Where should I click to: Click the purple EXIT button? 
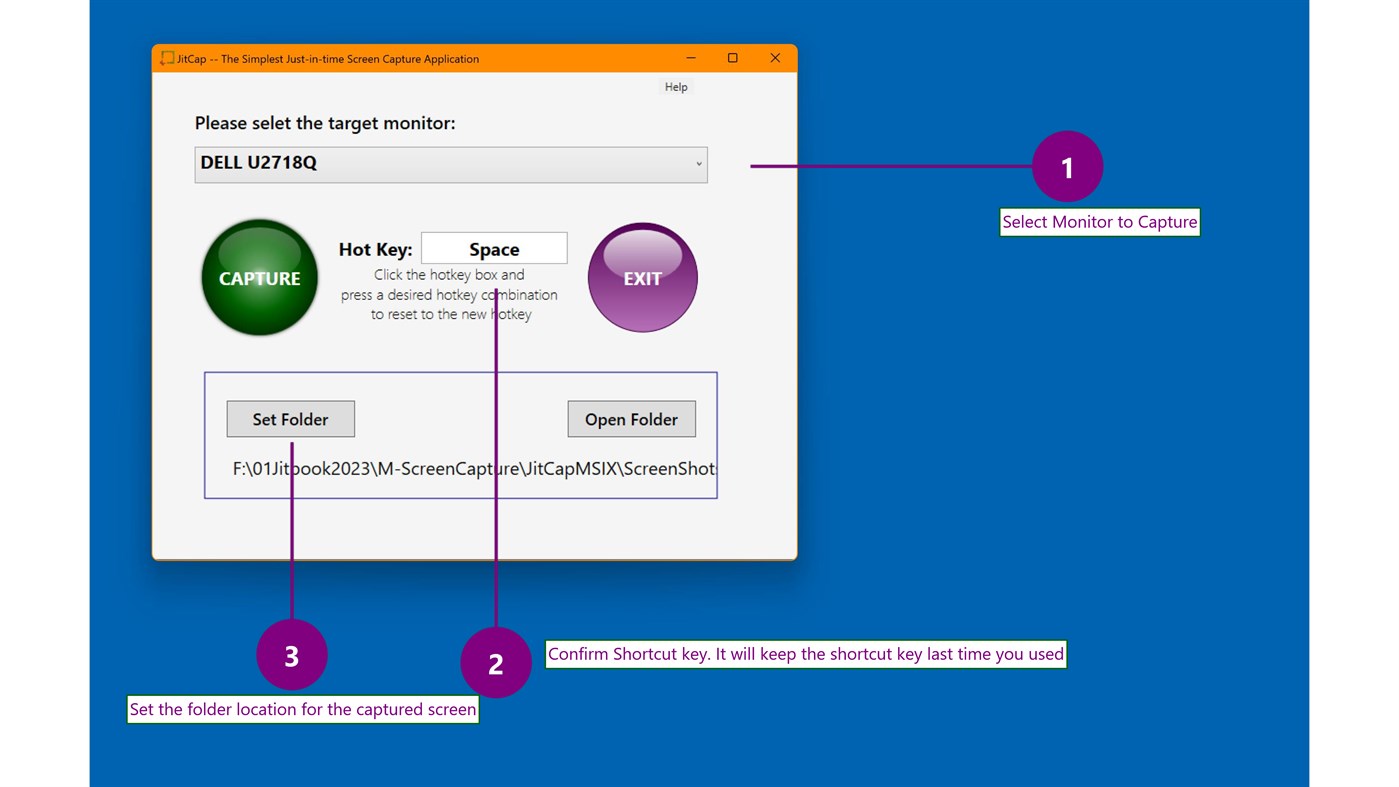[642, 278]
